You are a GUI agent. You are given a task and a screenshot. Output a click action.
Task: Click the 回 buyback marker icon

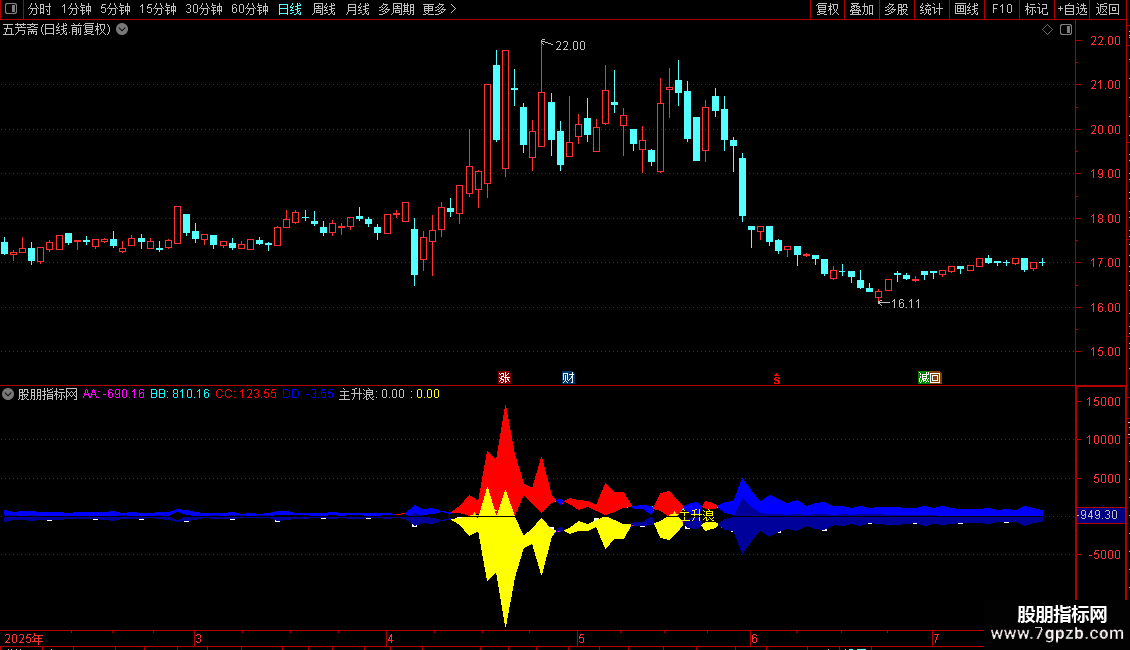935,378
